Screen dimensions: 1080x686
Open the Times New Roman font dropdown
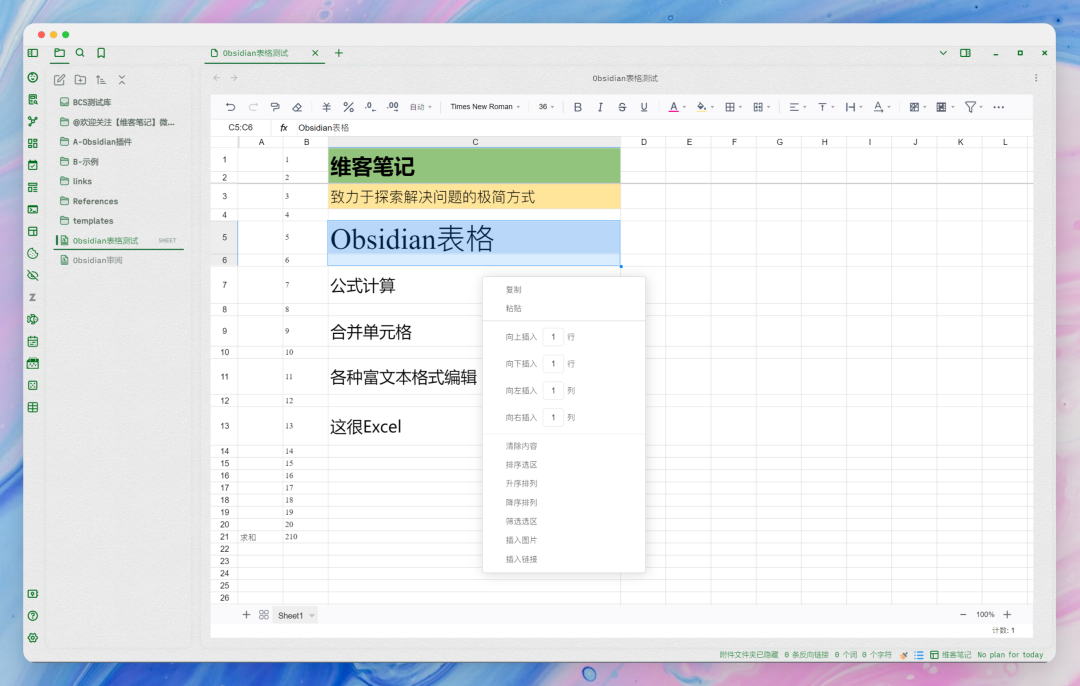pos(484,106)
